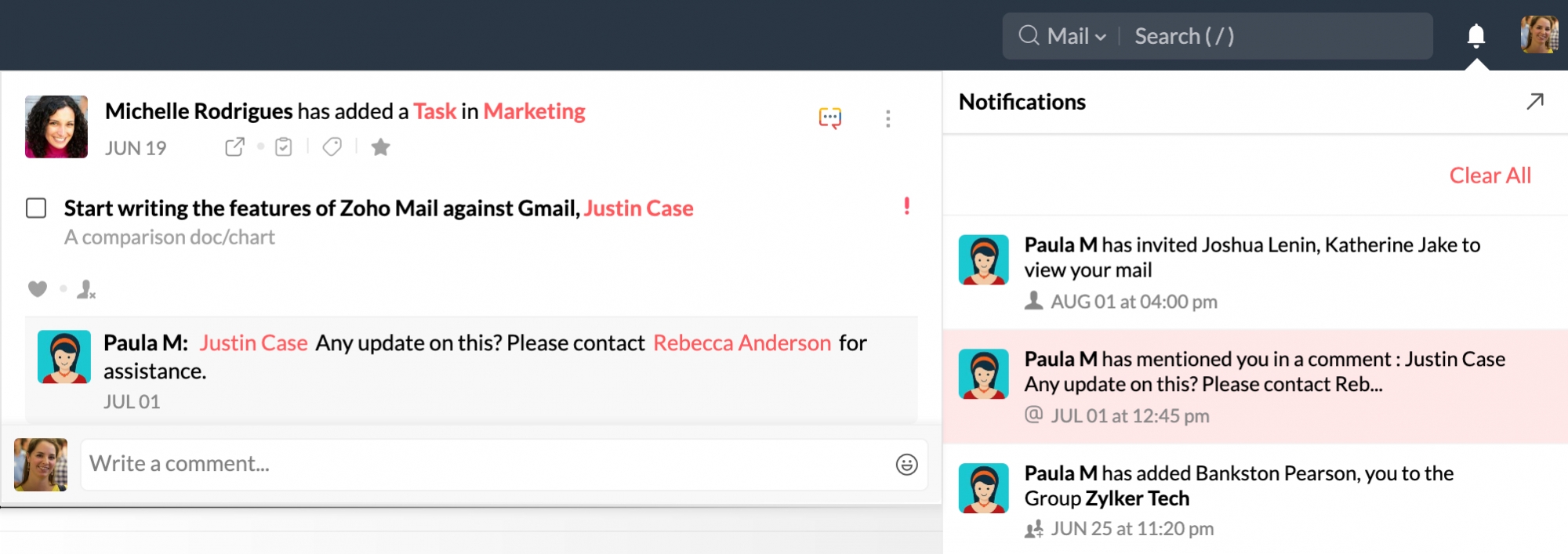Click the remove invitee person icon
1568x554 pixels.
(85, 289)
